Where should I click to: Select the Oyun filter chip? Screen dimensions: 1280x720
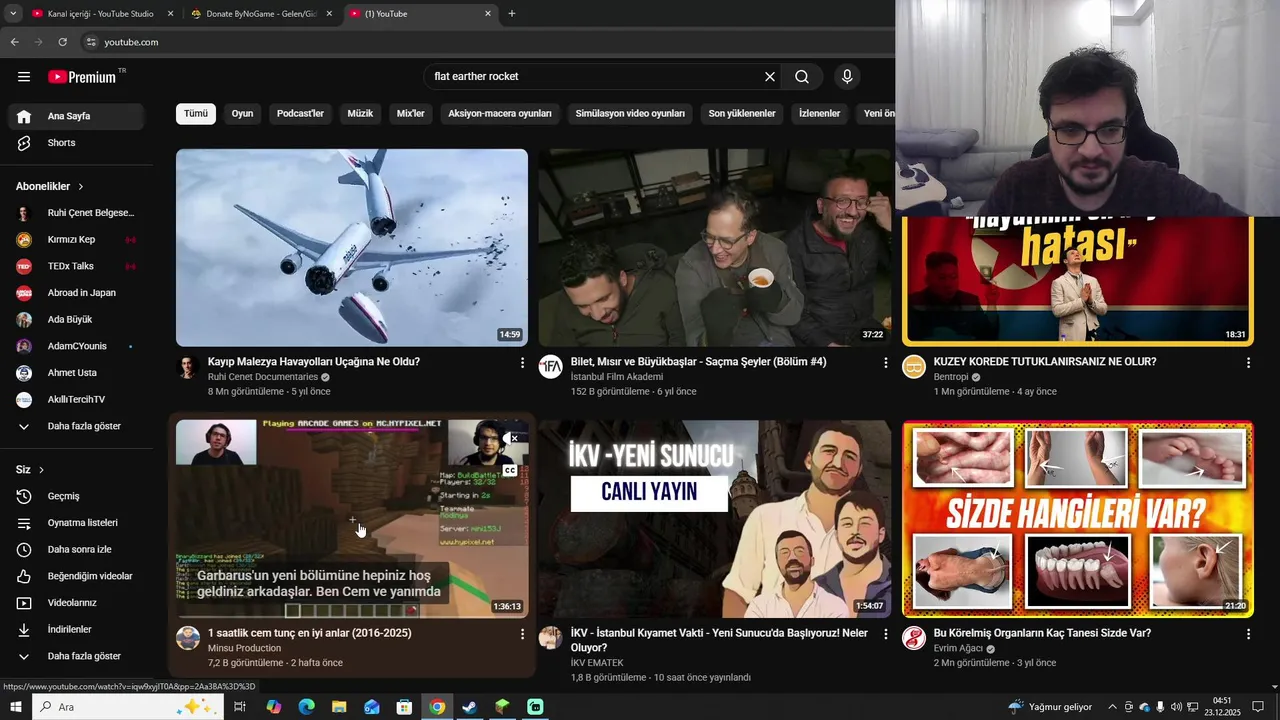[x=242, y=114]
